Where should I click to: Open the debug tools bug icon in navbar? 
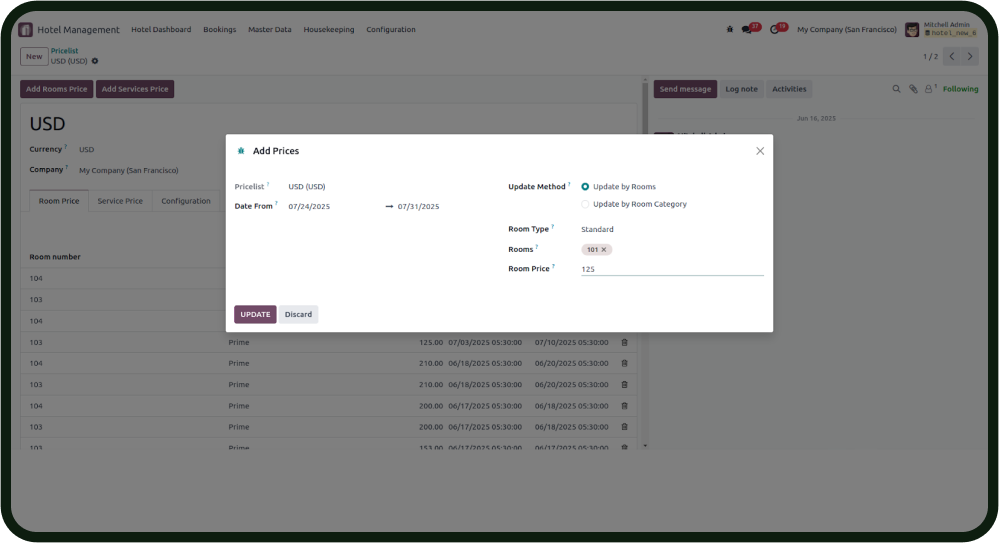729,29
